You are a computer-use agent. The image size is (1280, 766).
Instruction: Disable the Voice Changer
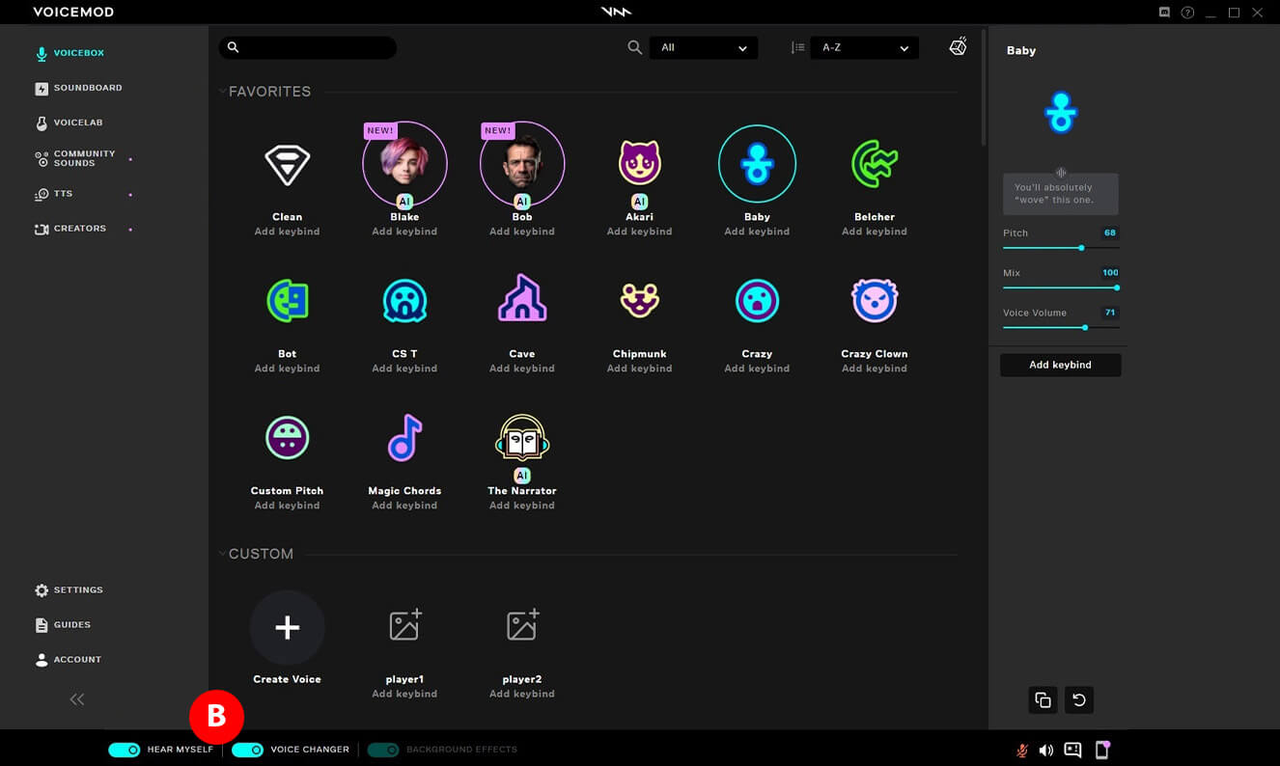pyautogui.click(x=247, y=749)
